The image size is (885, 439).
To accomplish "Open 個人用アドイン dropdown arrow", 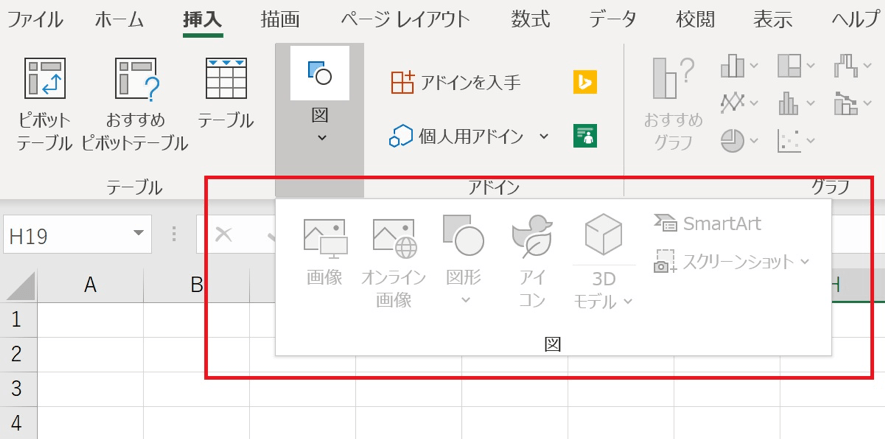I will [x=544, y=137].
